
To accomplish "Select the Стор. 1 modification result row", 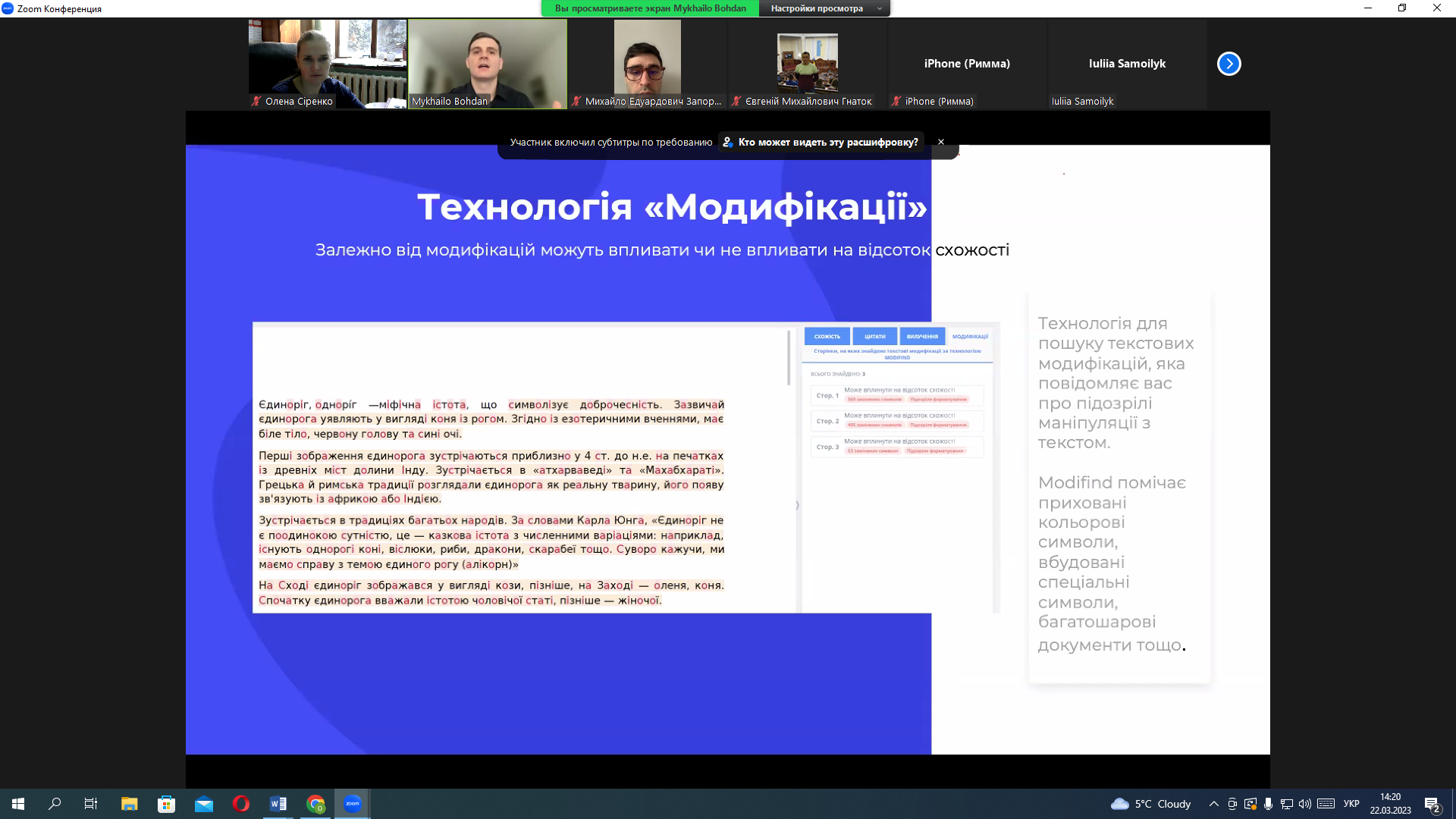I will click(897, 395).
